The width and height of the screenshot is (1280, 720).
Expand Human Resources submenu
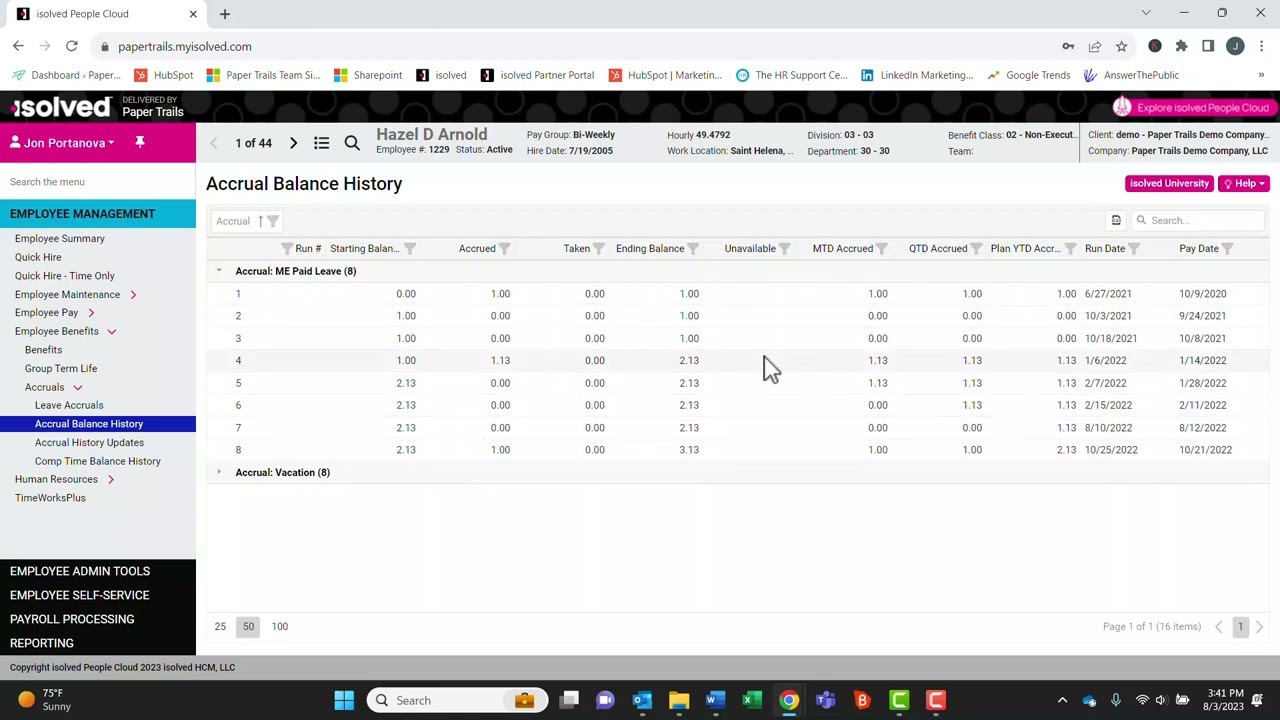(111, 479)
